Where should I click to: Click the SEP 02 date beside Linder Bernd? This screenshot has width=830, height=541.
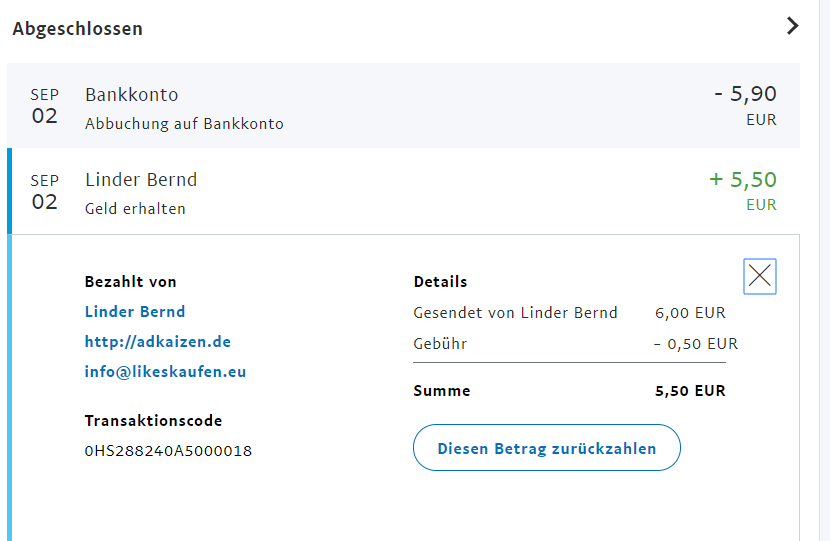pyautogui.click(x=45, y=192)
